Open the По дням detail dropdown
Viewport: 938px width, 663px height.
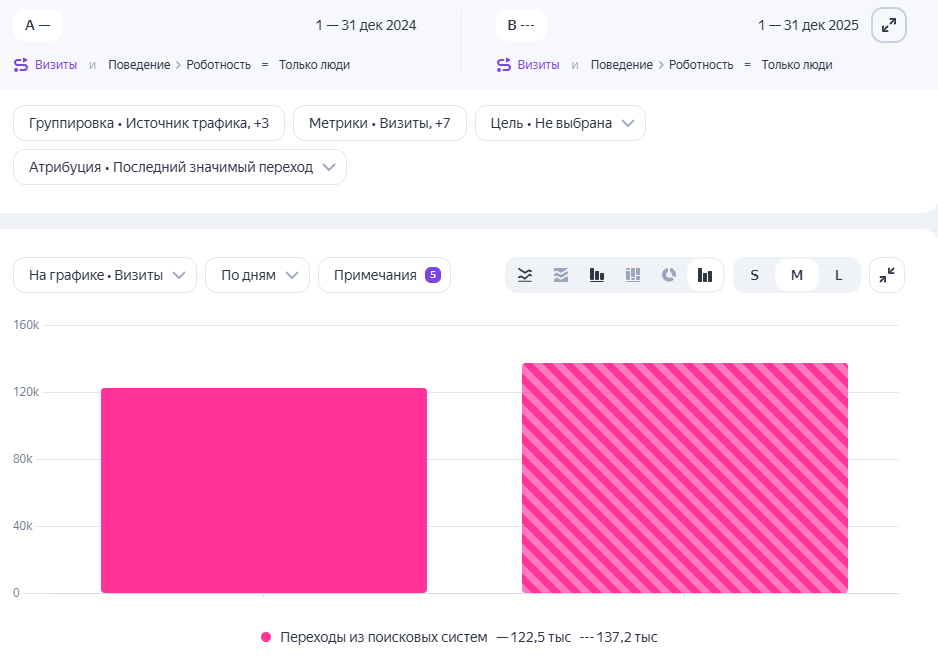point(257,275)
